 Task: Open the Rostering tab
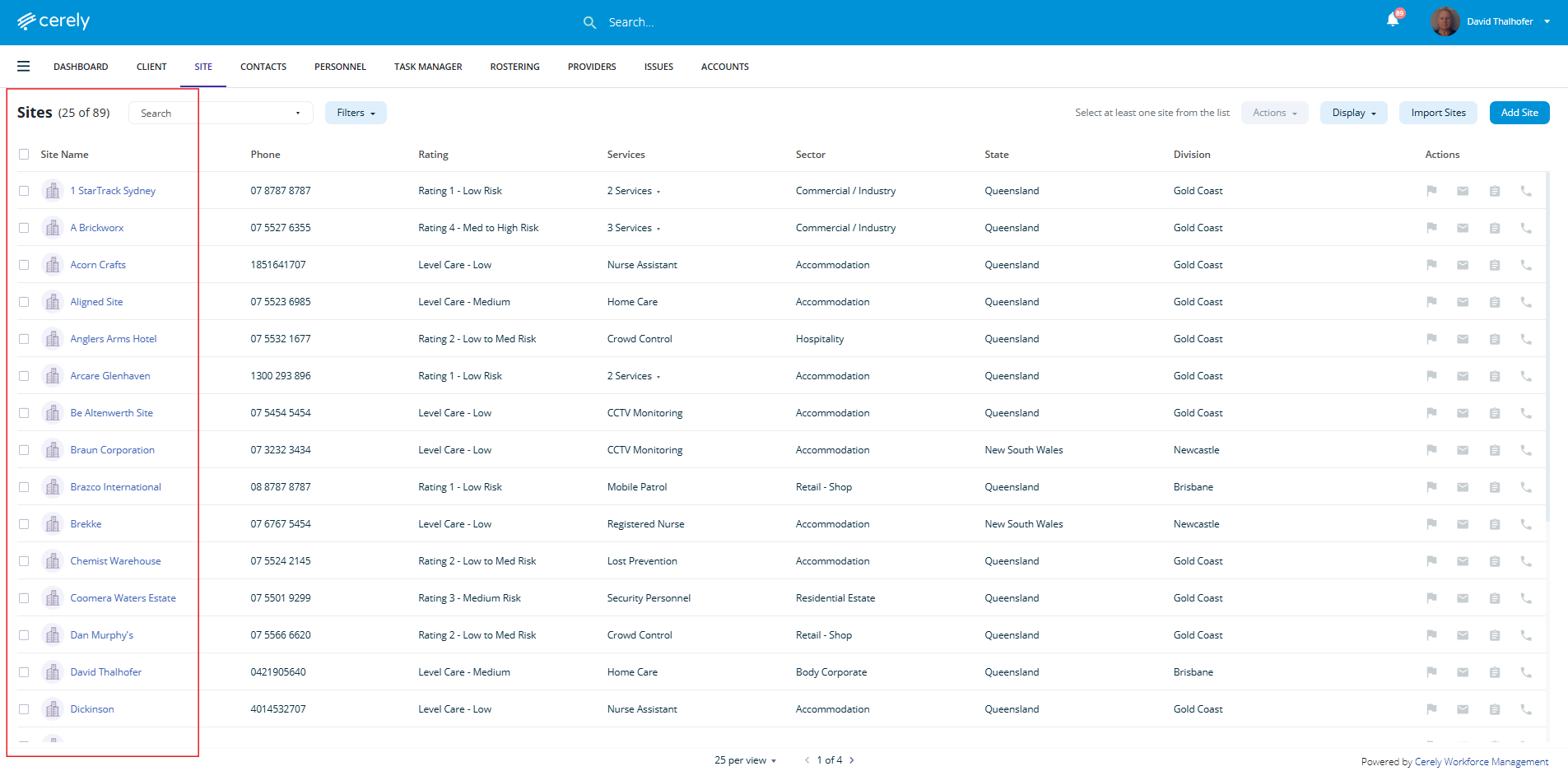click(515, 67)
